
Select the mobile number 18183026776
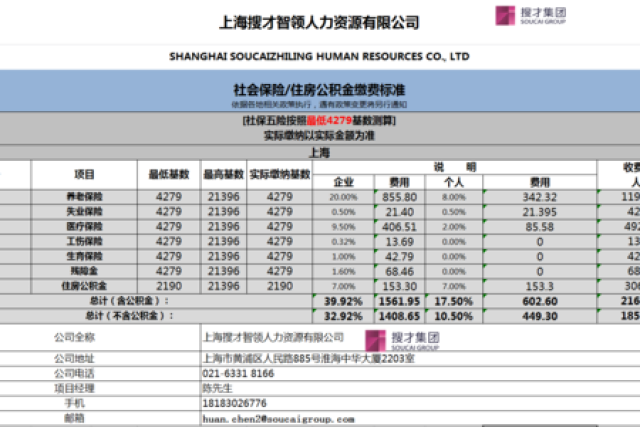[235, 403]
